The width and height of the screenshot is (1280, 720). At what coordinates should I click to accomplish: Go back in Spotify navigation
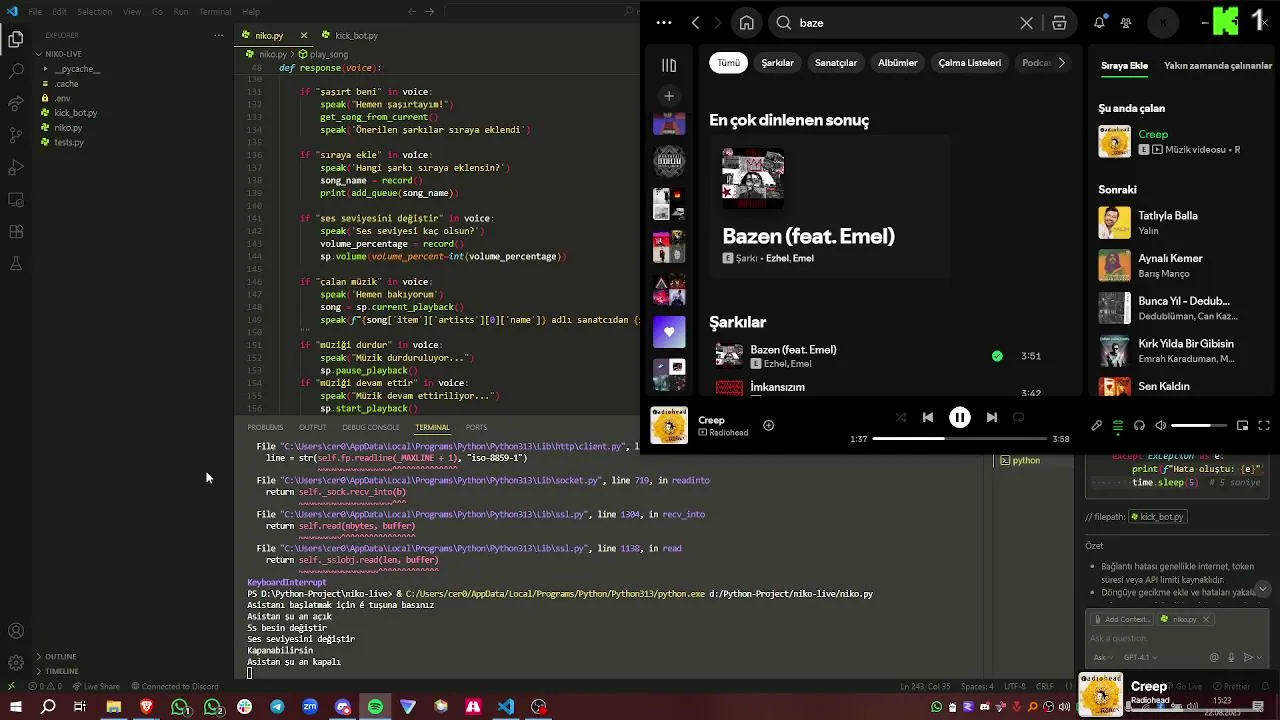click(x=695, y=23)
